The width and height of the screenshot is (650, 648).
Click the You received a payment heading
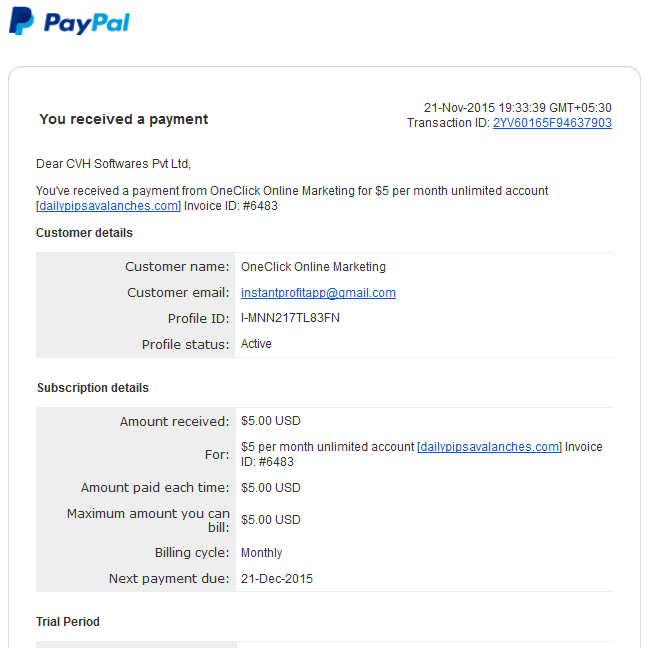[124, 119]
